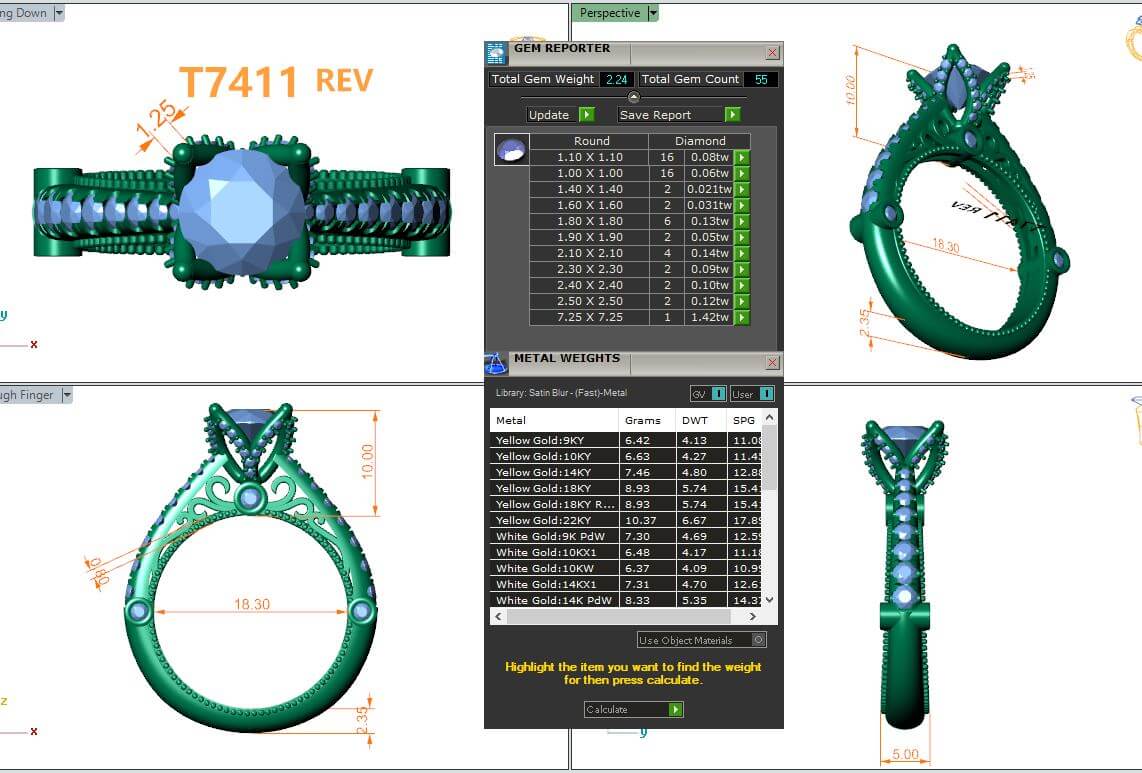1142x773 pixels.
Task: Open the Through Finger viewport dropdown arrow
Action: (x=67, y=395)
